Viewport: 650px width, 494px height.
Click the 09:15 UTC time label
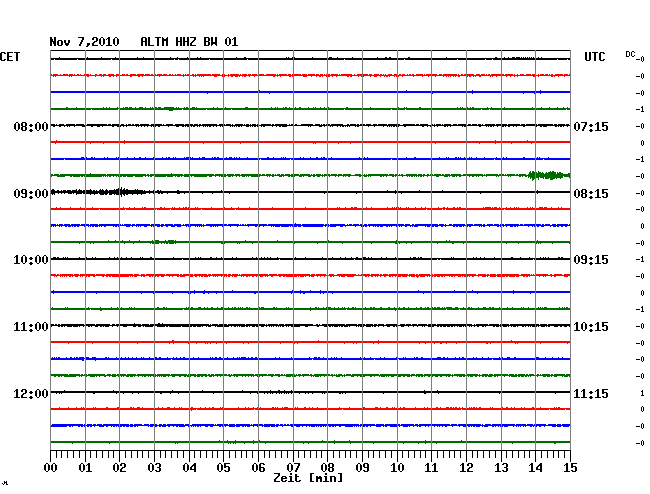click(x=591, y=260)
